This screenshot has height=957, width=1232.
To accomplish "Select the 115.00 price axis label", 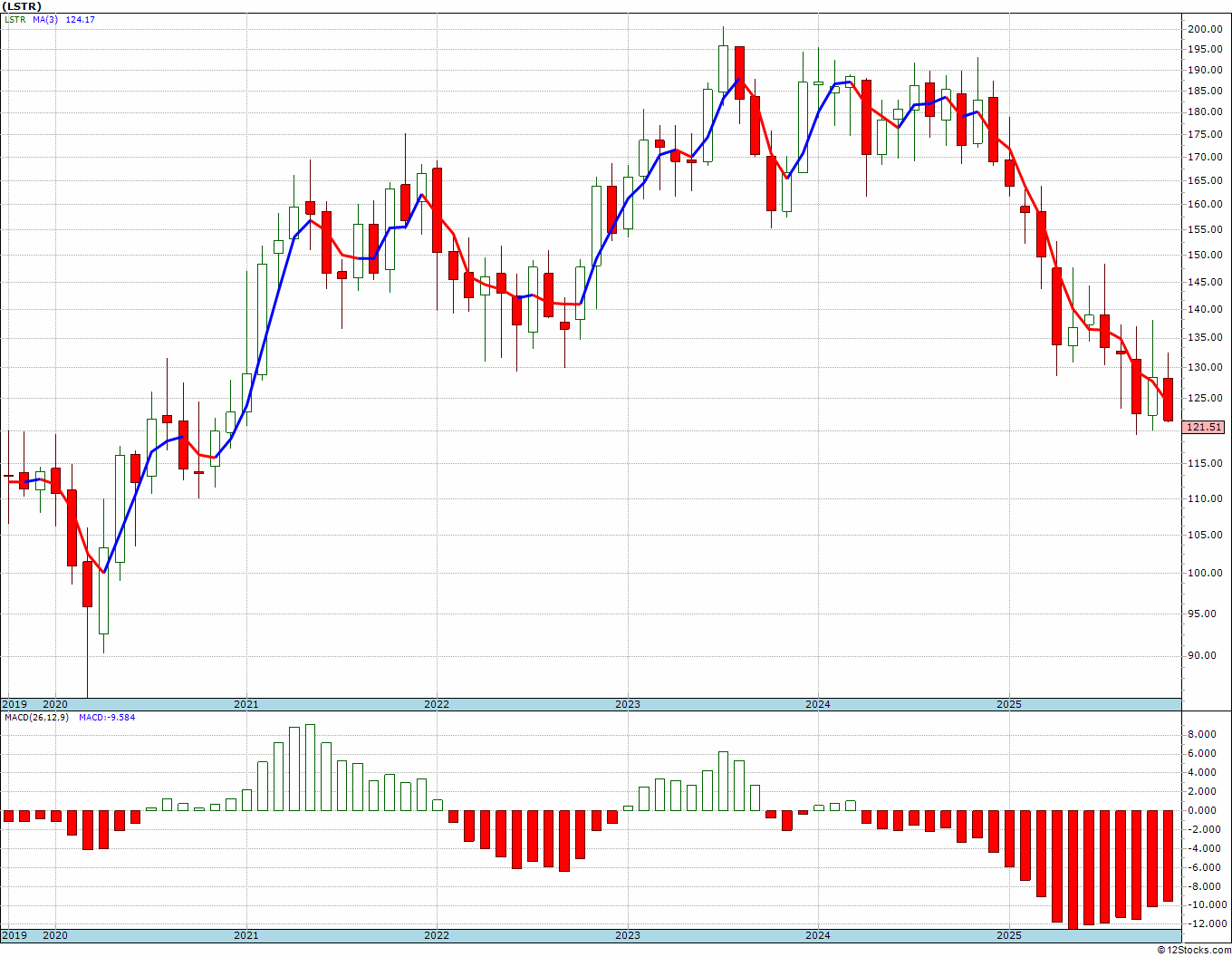I will pos(1205,463).
